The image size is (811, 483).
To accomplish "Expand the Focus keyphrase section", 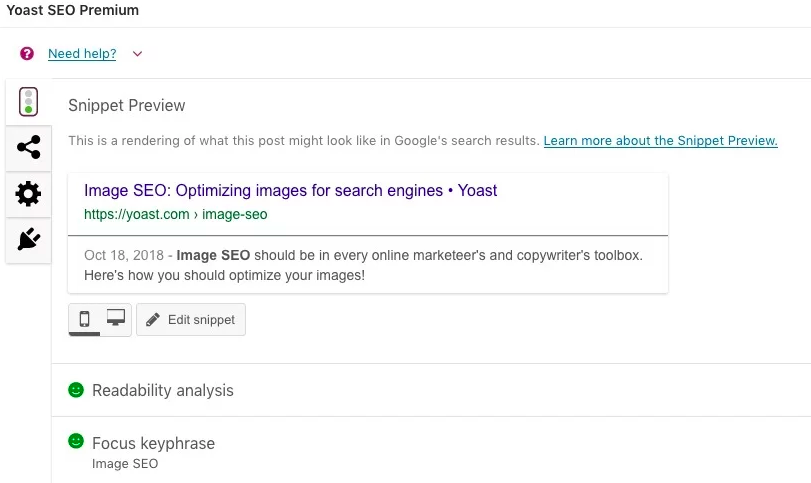I will pyautogui.click(x=431, y=450).
